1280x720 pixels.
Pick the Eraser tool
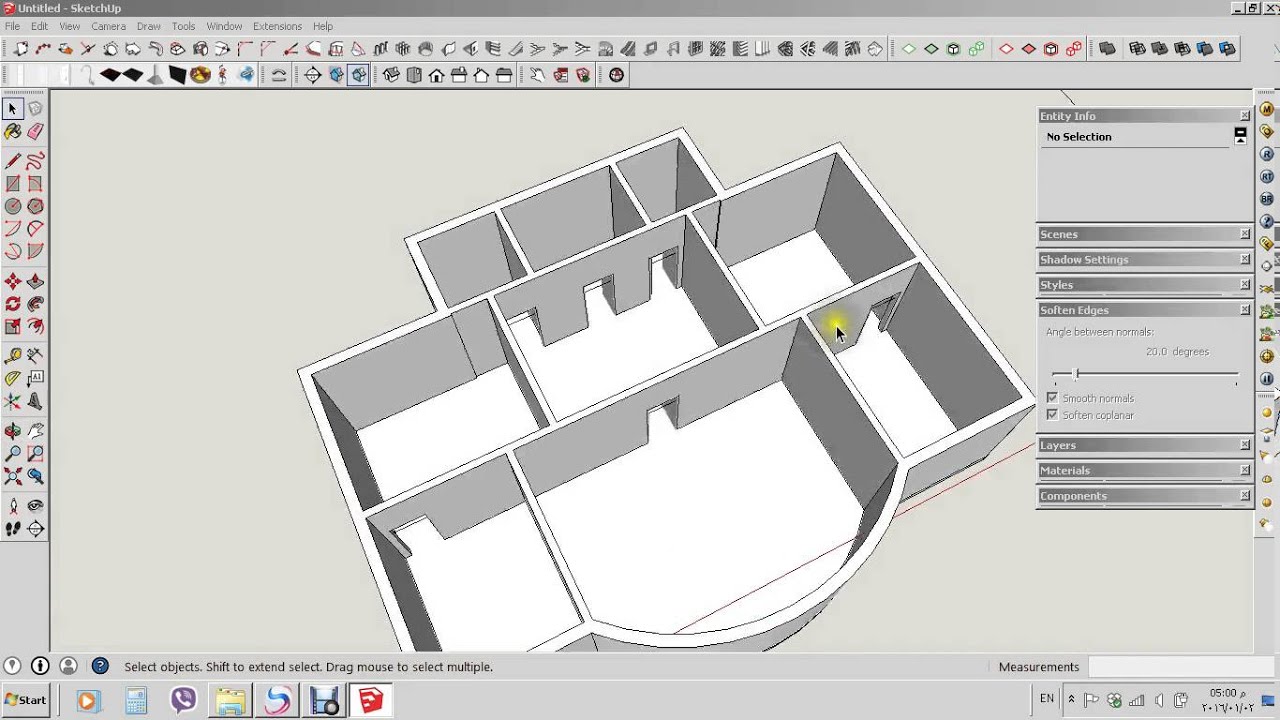click(35, 131)
